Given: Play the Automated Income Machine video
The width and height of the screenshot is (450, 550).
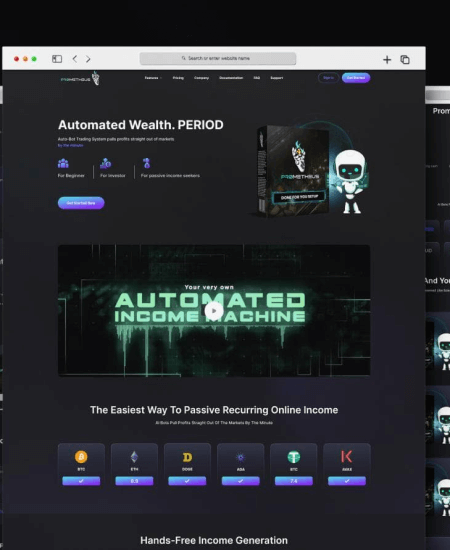Looking at the screenshot, I should (214, 311).
